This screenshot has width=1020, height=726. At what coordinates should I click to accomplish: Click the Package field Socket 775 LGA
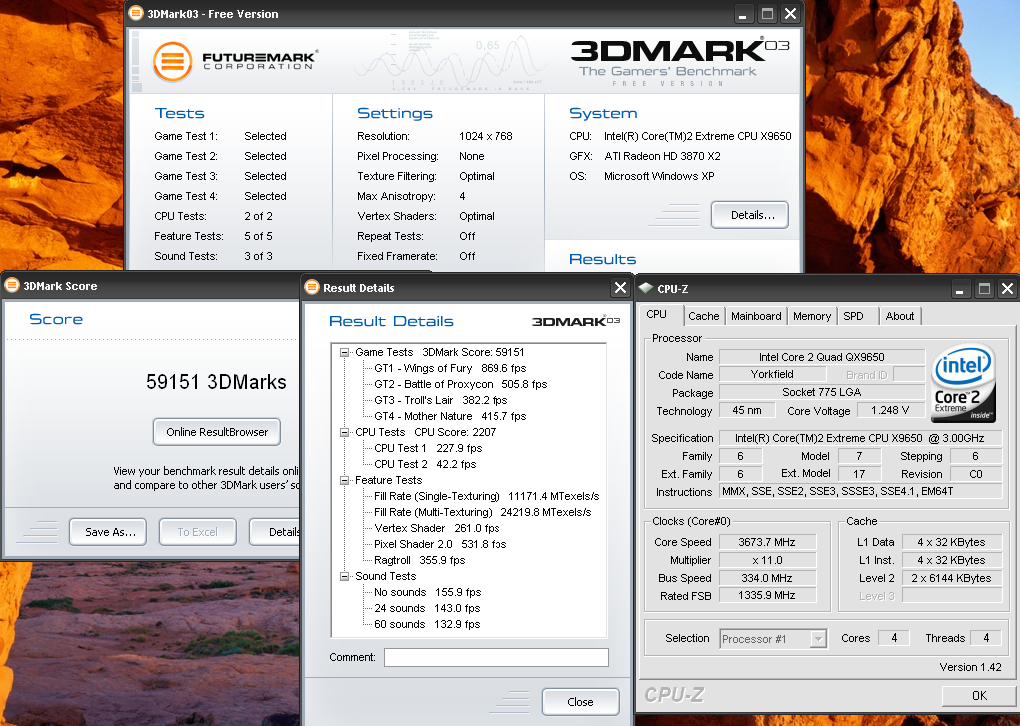pyautogui.click(x=822, y=392)
